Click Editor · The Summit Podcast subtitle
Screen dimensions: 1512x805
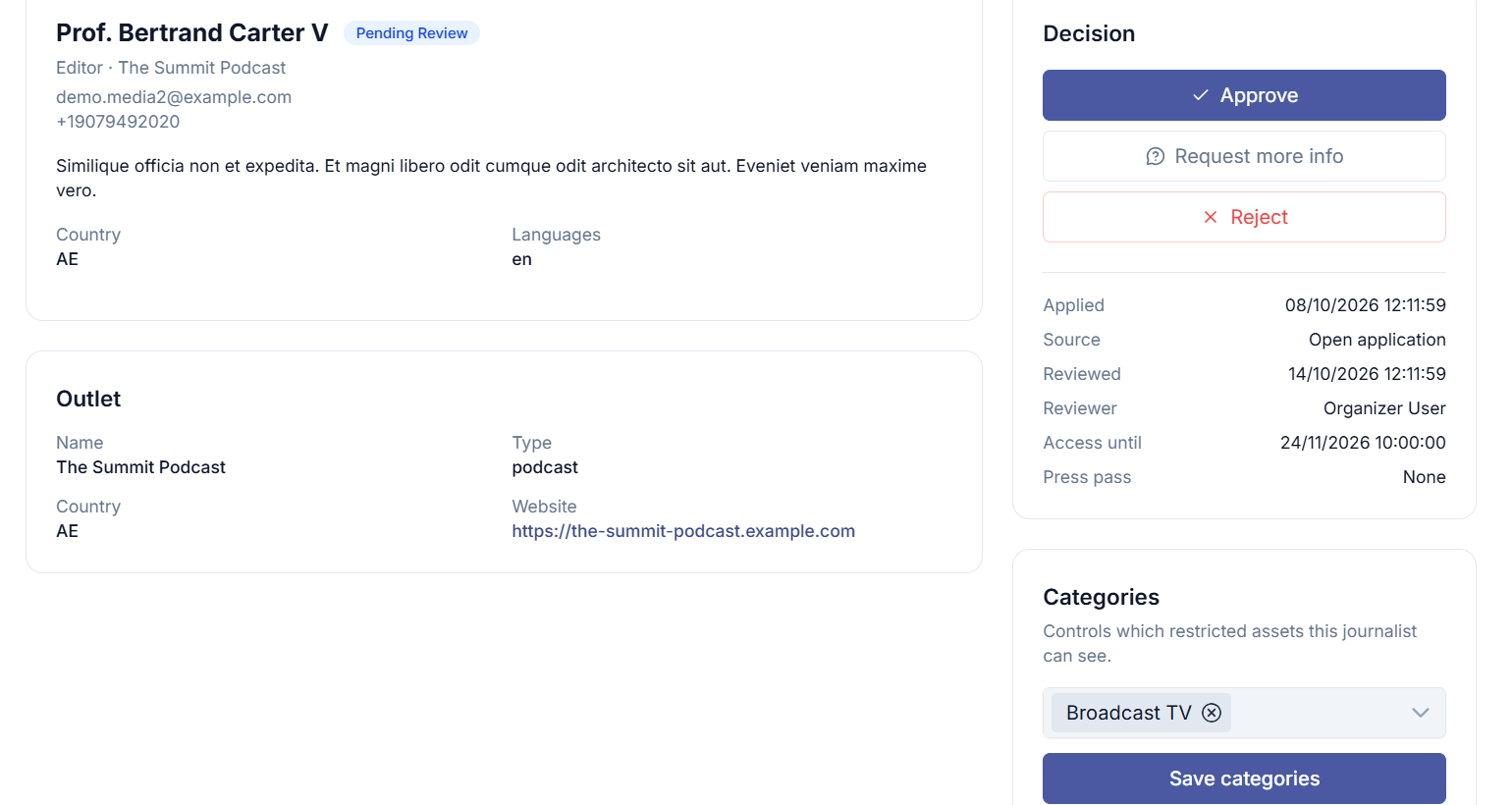point(171,68)
